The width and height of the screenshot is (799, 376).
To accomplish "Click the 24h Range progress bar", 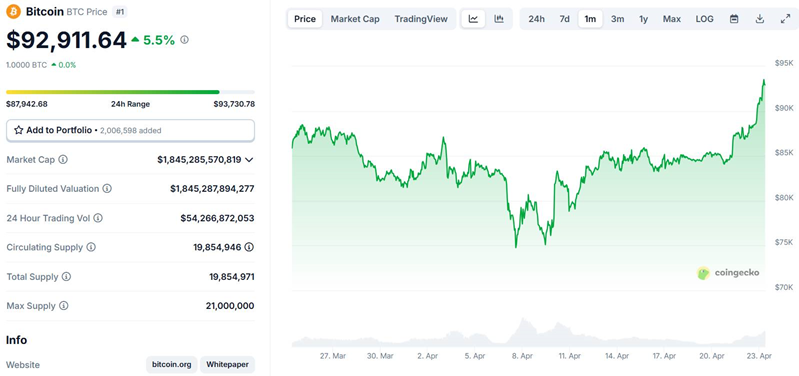I will tap(130, 92).
